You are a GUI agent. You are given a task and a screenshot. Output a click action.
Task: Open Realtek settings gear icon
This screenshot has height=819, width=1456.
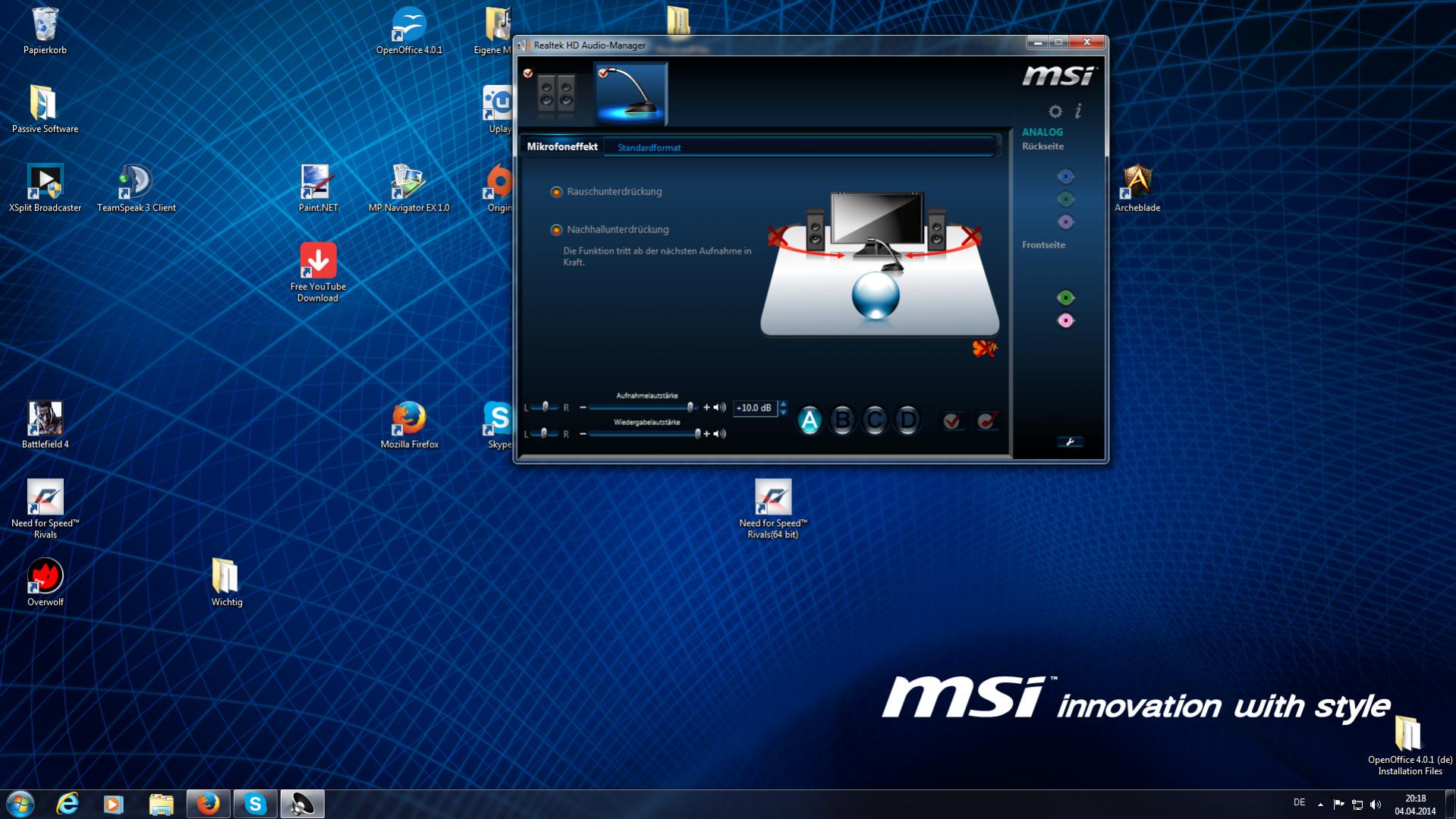[x=1055, y=112]
